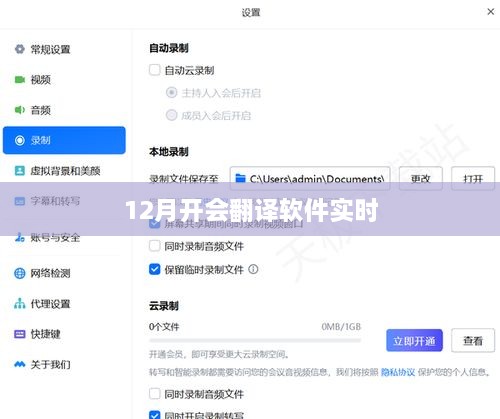The image size is (500, 419).
Task: Click the gear icon for 常规设置
Action: 20,49
